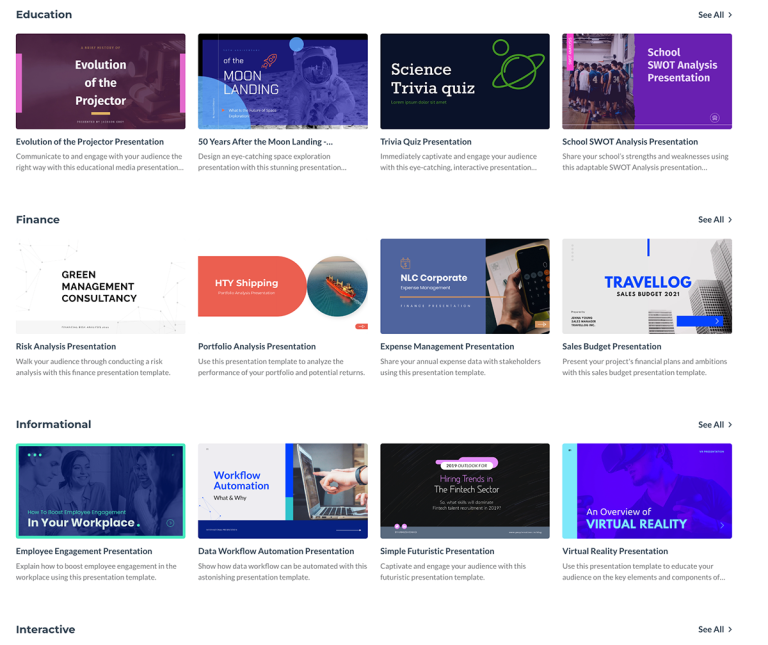Open Employee Engagement Presentation title

tap(84, 551)
